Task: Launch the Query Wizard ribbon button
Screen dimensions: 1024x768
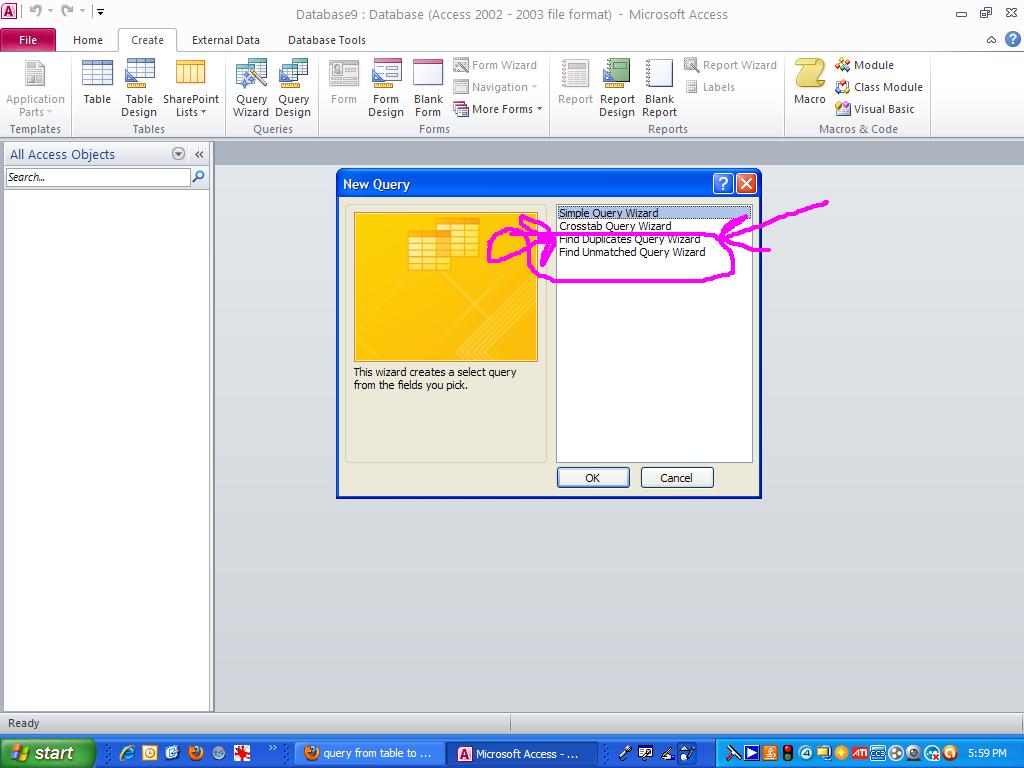Action: click(x=251, y=88)
